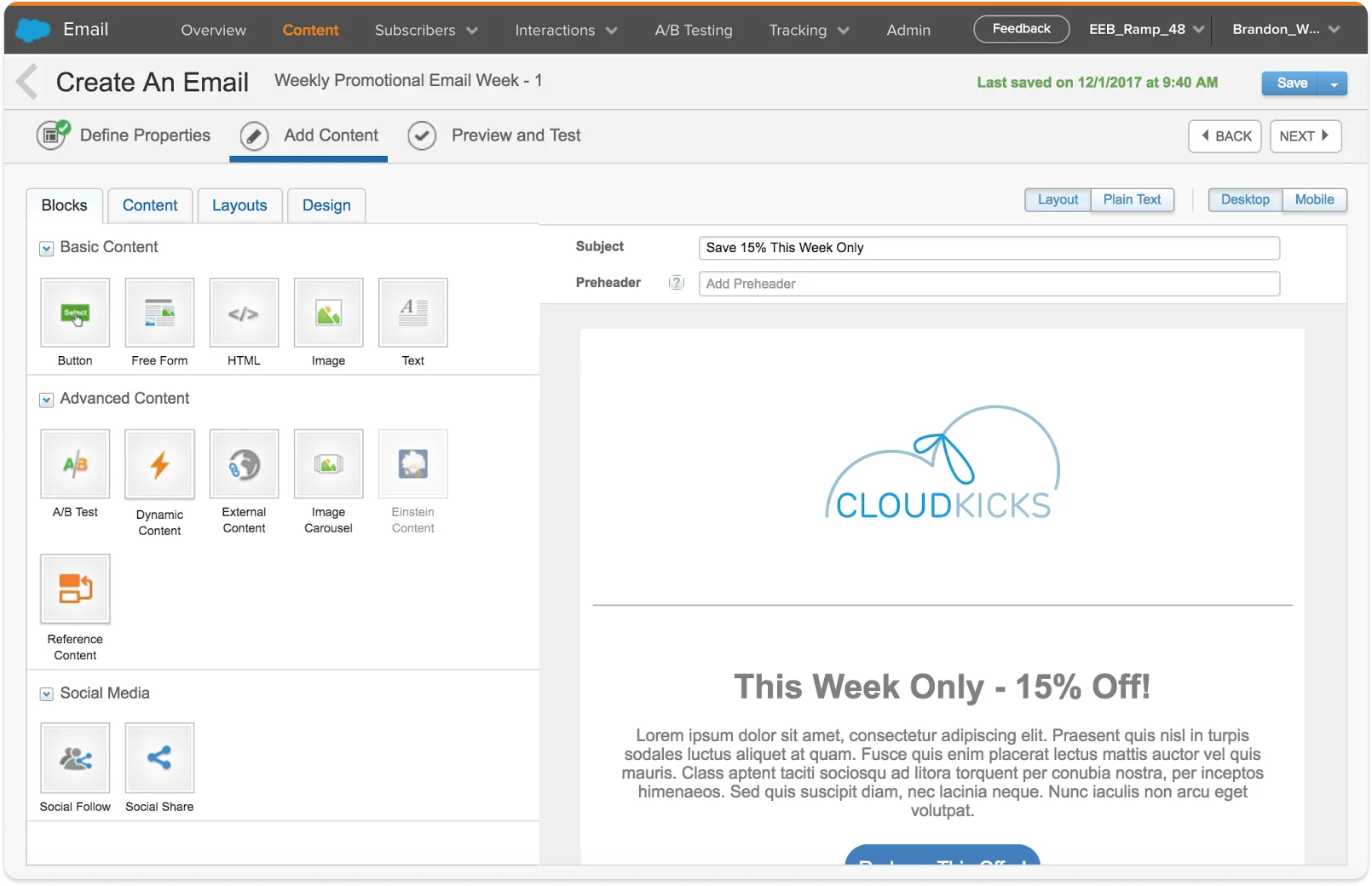This screenshot has width=1372, height=886.
Task: Switch to the Design tab
Action: tap(326, 205)
